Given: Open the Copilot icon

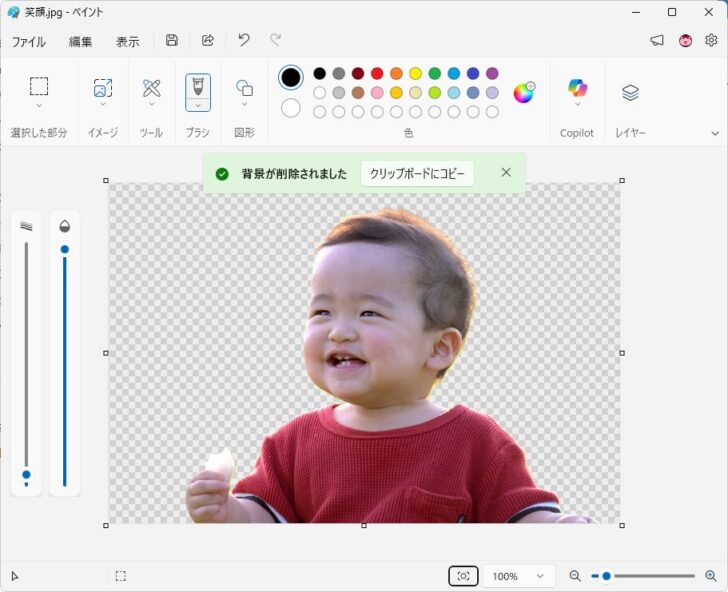Looking at the screenshot, I should [577, 88].
